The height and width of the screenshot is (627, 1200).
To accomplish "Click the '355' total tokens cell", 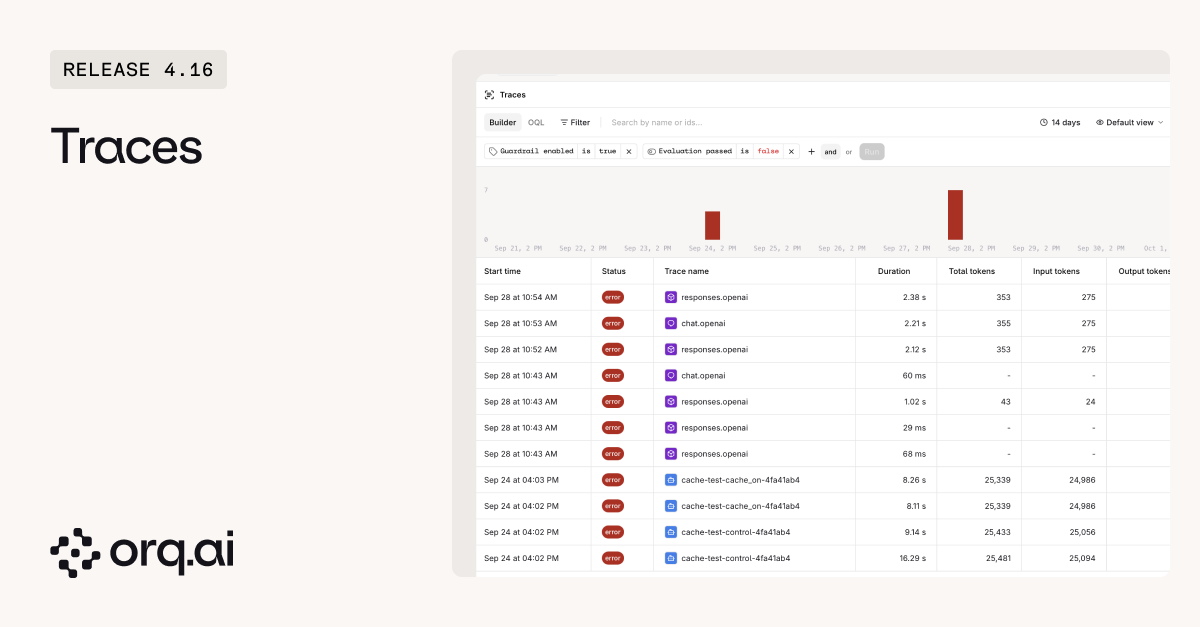I will (x=1003, y=323).
